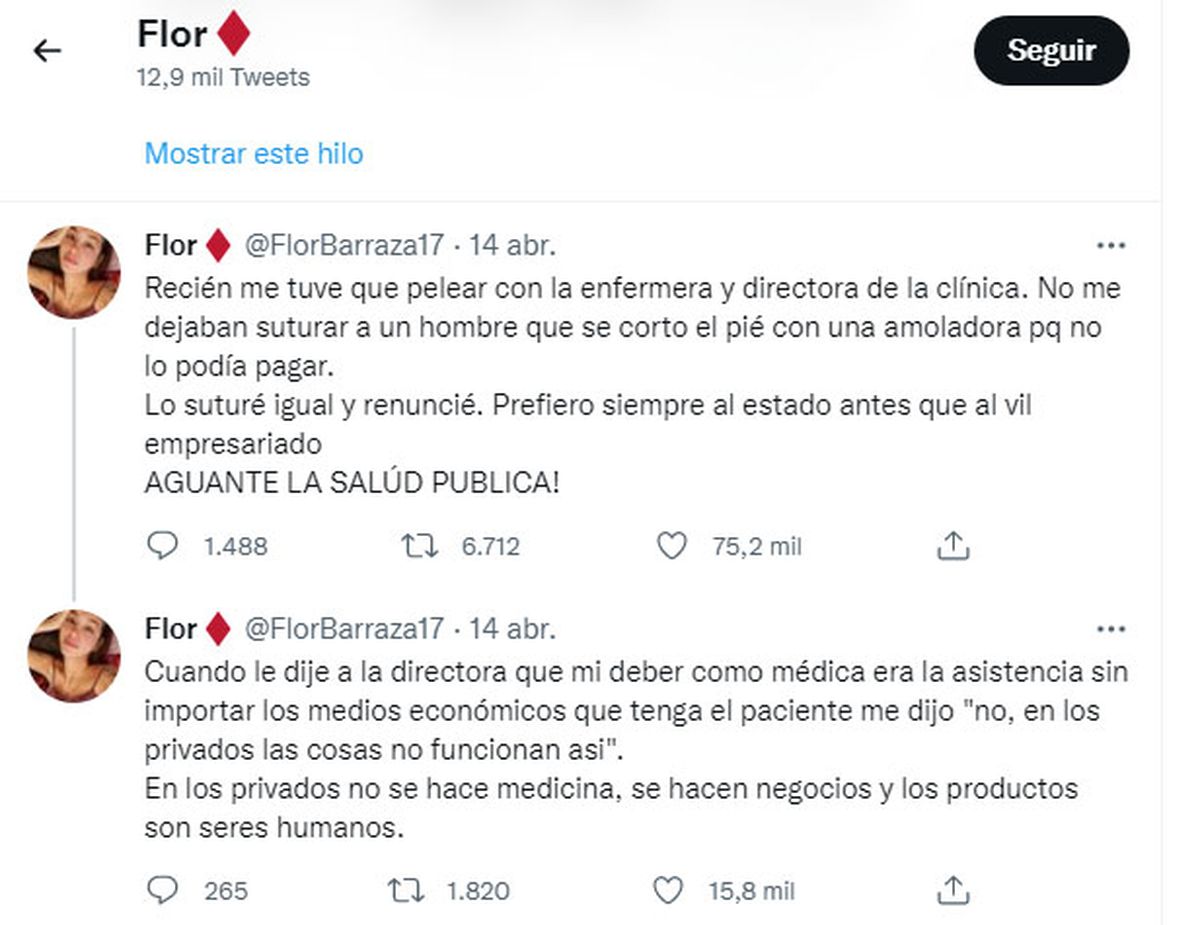The width and height of the screenshot is (1200, 925).
Task: Reply to the first tweet about the clinic
Action: [x=162, y=546]
